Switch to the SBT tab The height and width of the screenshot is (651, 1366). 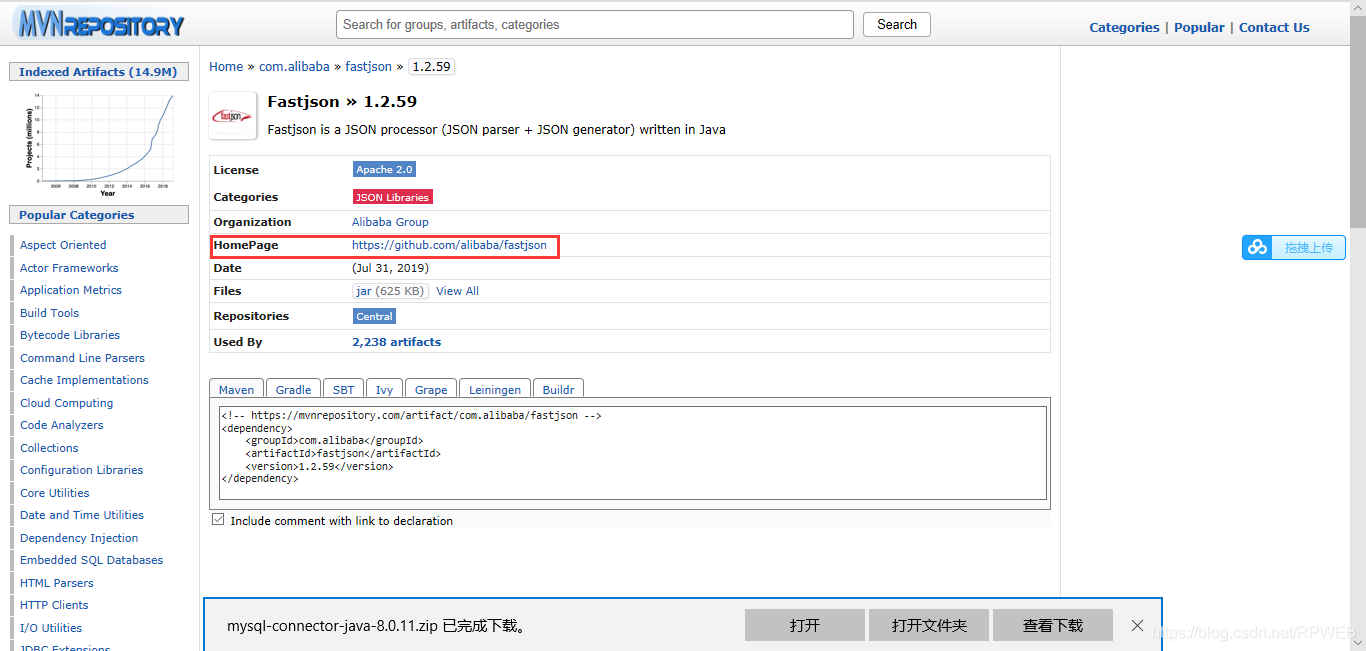pos(343,389)
